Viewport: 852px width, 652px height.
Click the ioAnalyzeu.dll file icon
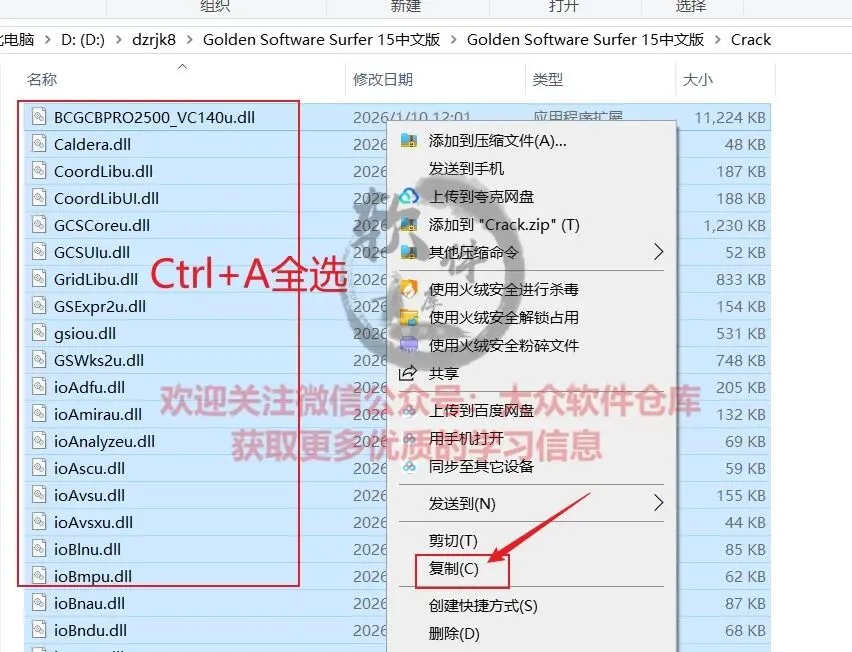click(x=39, y=441)
